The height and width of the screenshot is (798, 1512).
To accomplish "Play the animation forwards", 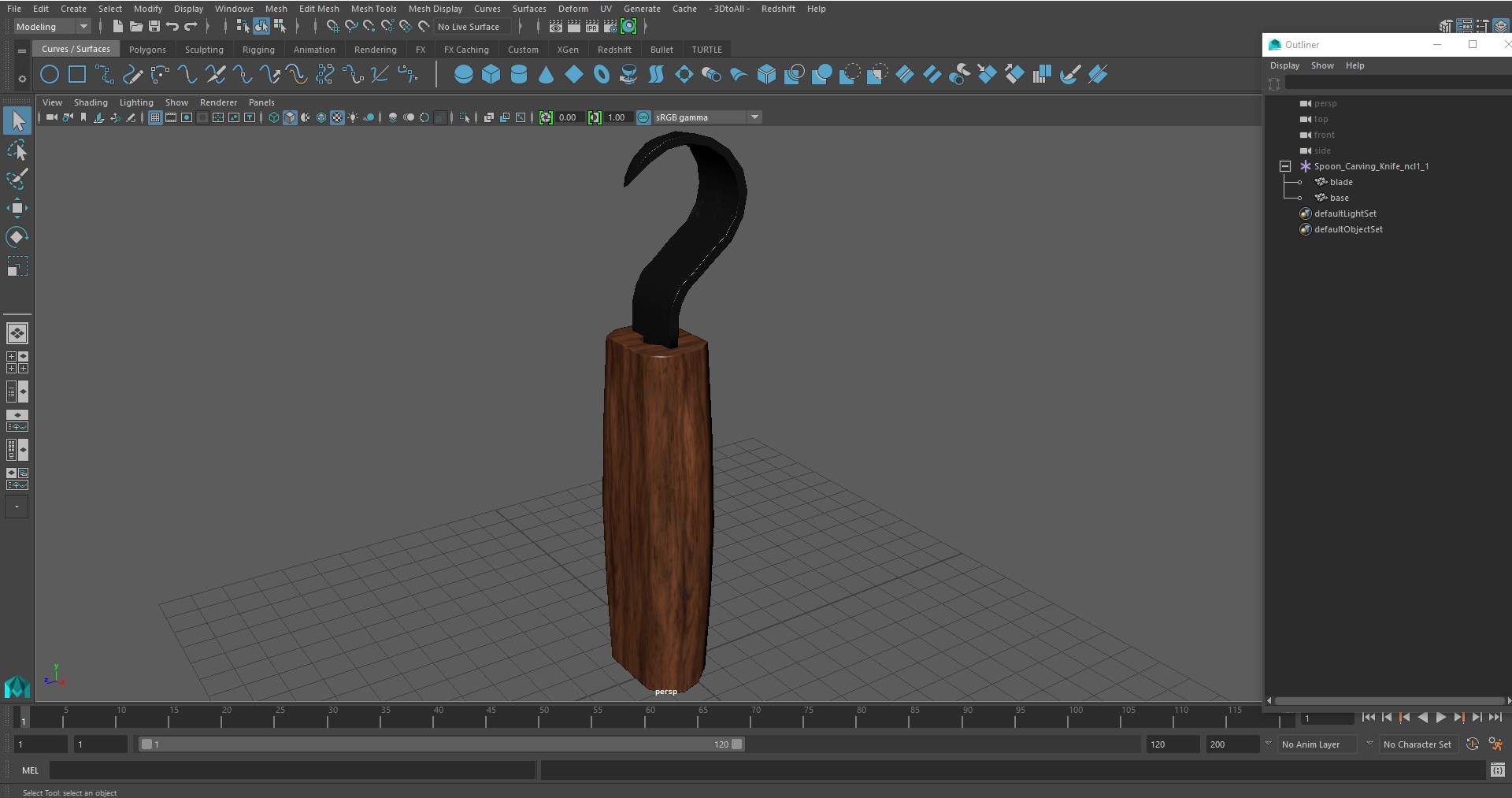I will click(1440, 717).
